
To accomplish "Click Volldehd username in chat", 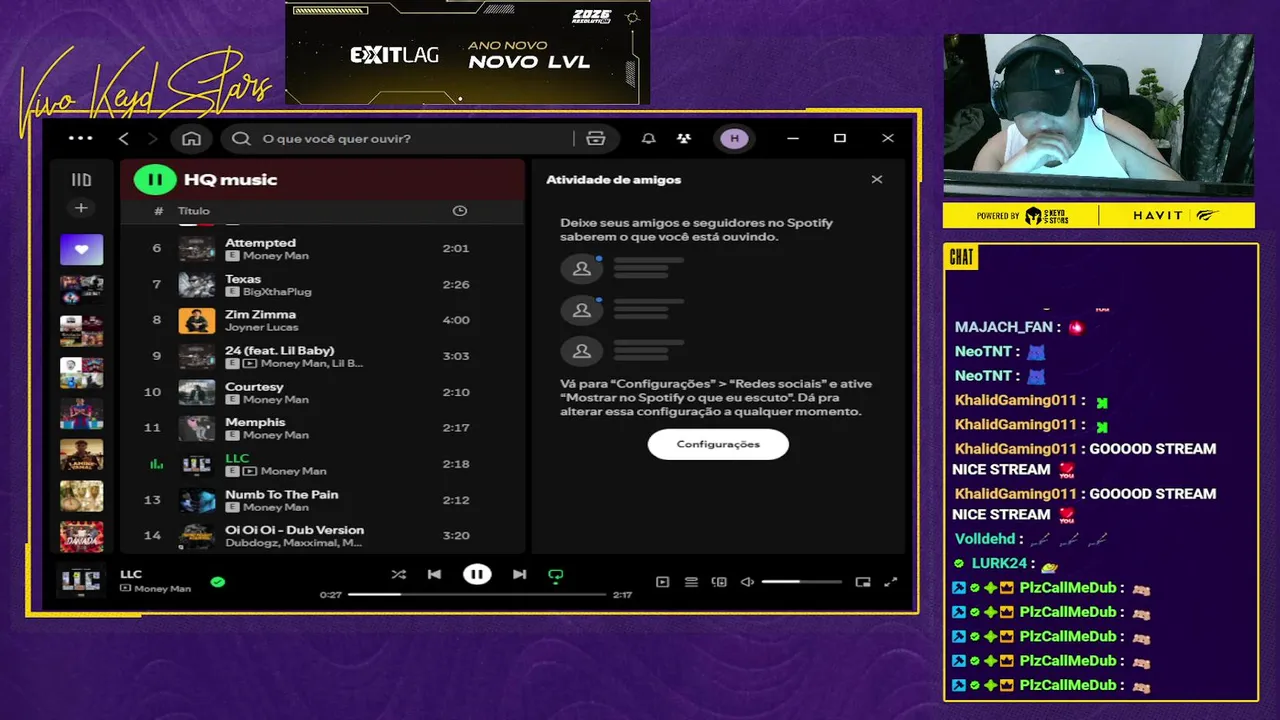I will [x=985, y=539].
